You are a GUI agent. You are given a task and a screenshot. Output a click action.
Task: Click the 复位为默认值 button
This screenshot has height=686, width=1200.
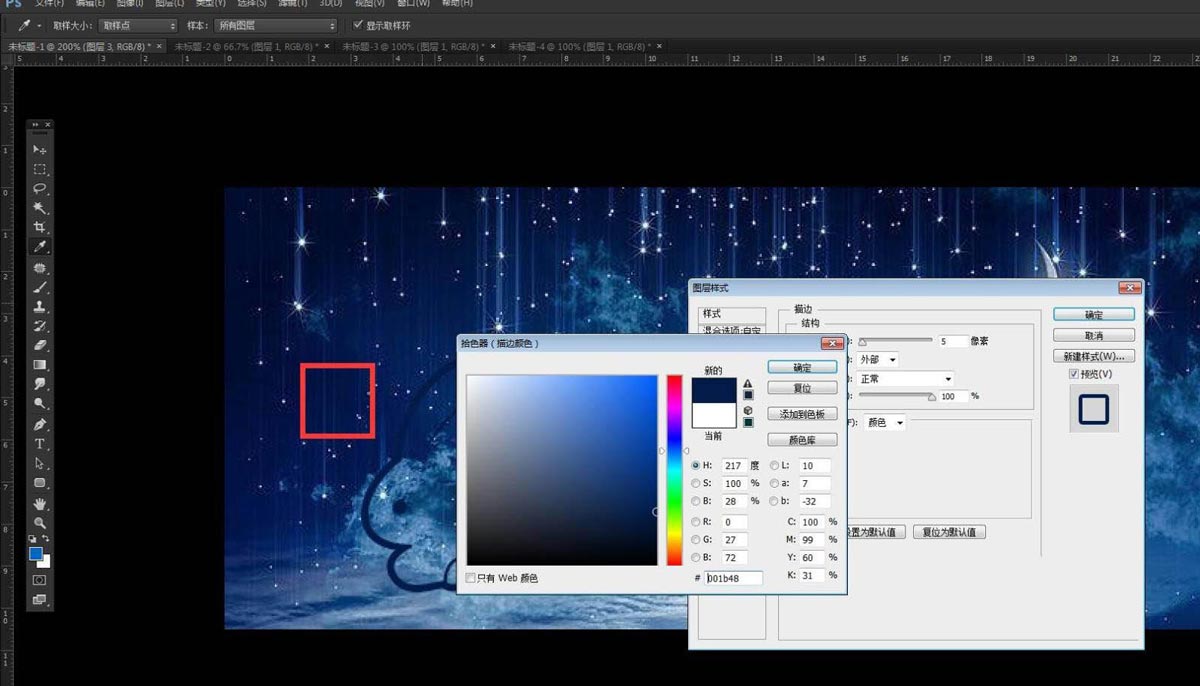[949, 532]
